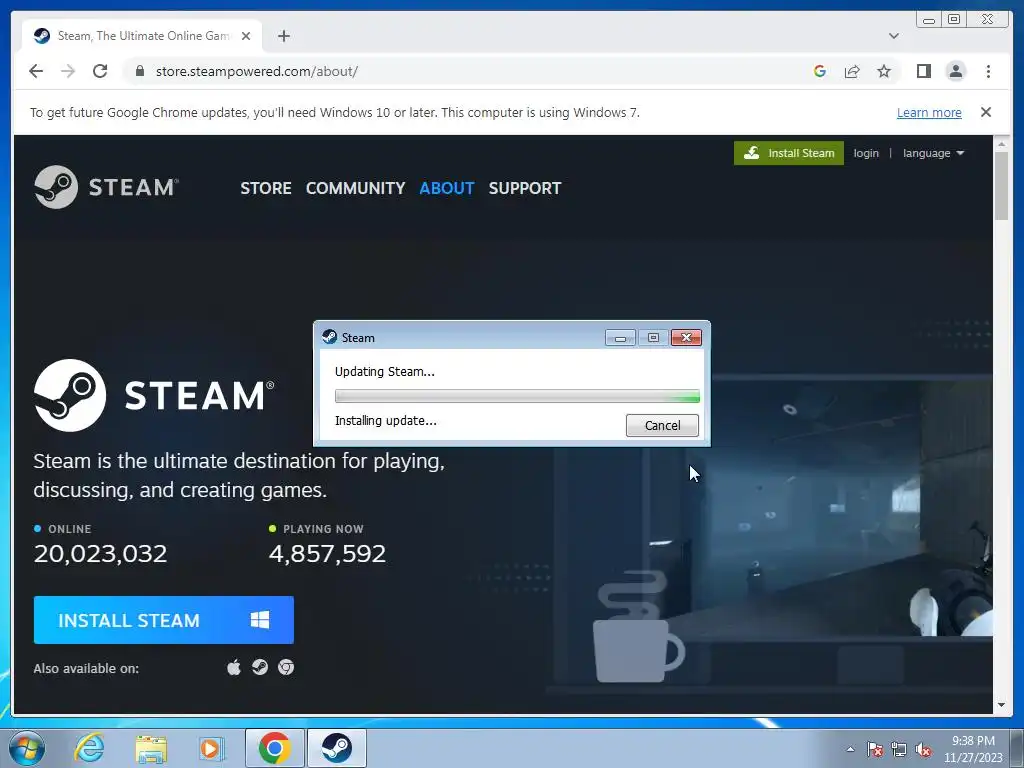Image resolution: width=1024 pixels, height=768 pixels.
Task: Open the Windows Start menu
Action: pos(27,748)
